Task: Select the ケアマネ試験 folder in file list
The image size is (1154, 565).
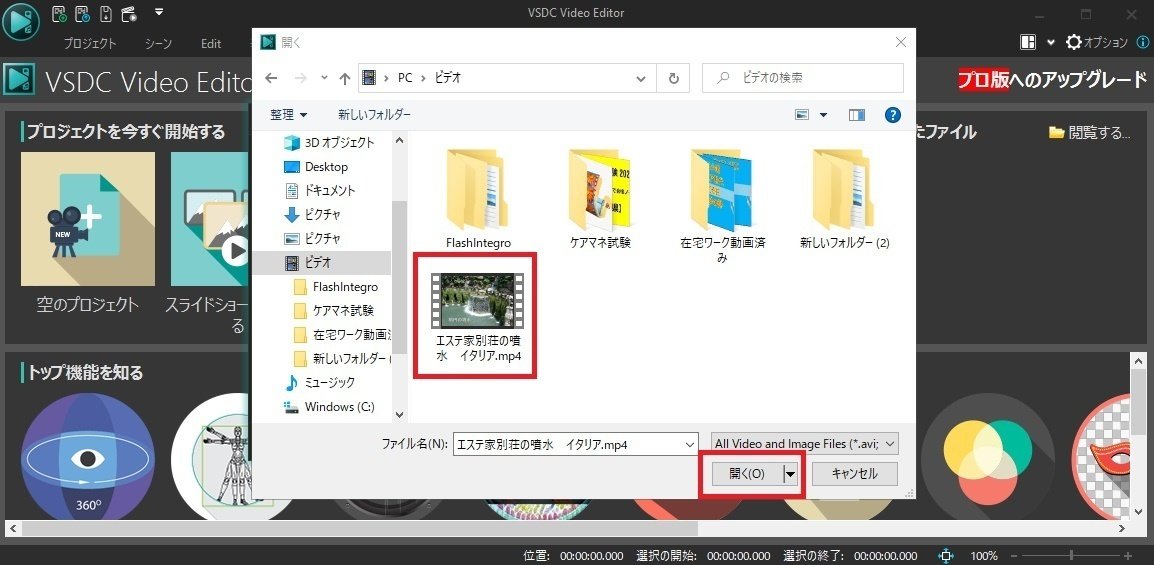Action: point(601,197)
